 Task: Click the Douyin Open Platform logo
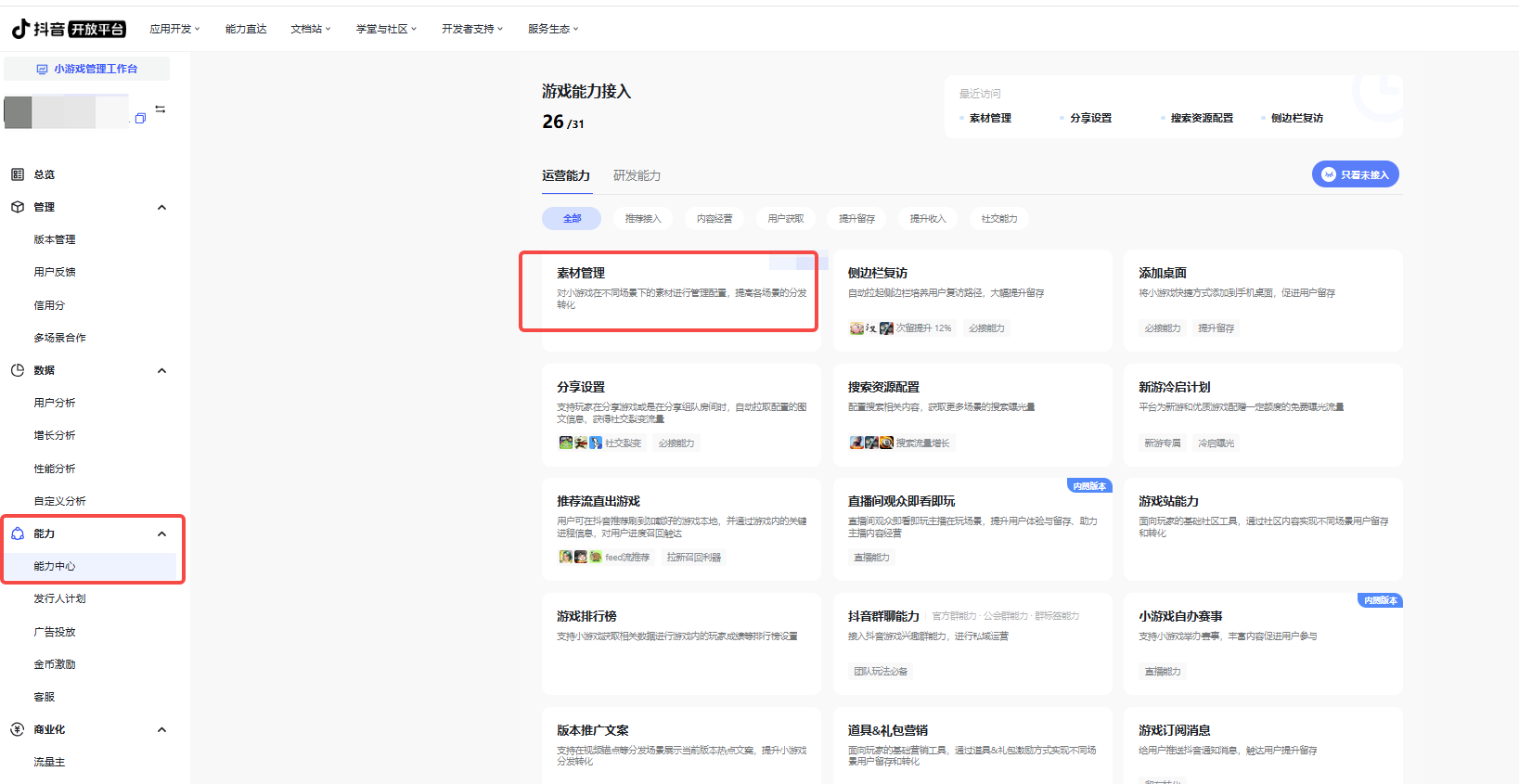69,29
